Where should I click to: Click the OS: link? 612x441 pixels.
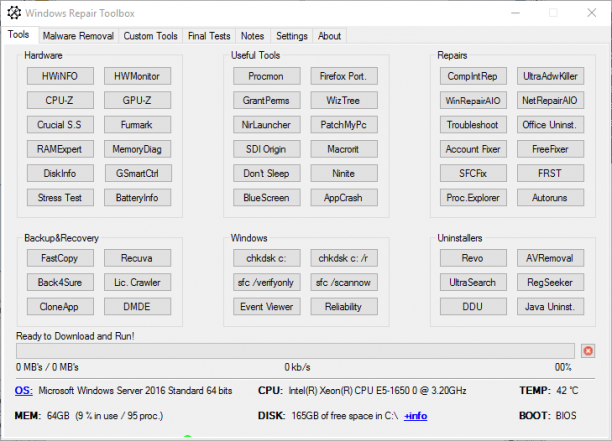[23, 390]
